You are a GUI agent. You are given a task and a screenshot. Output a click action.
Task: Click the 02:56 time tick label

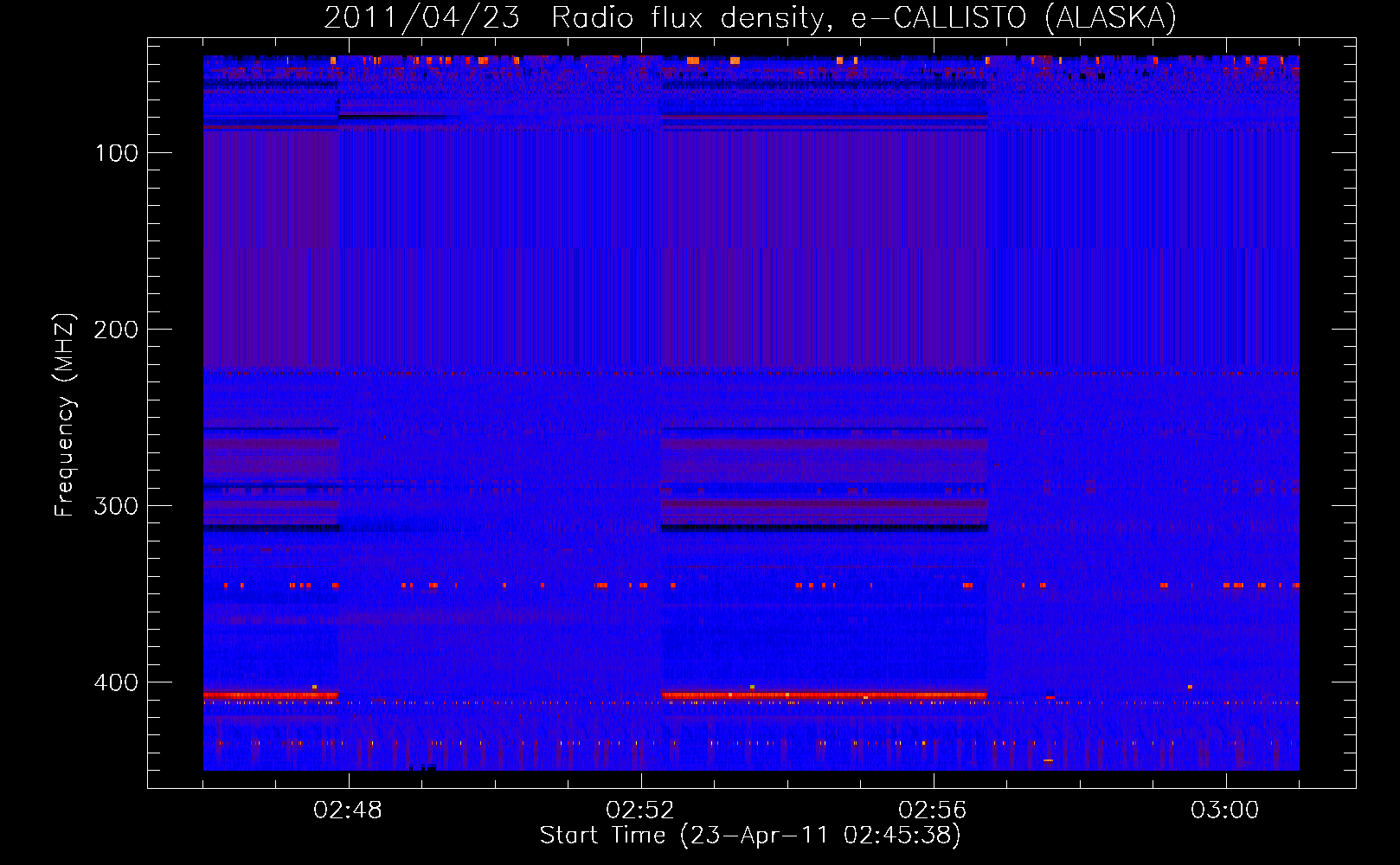(933, 811)
